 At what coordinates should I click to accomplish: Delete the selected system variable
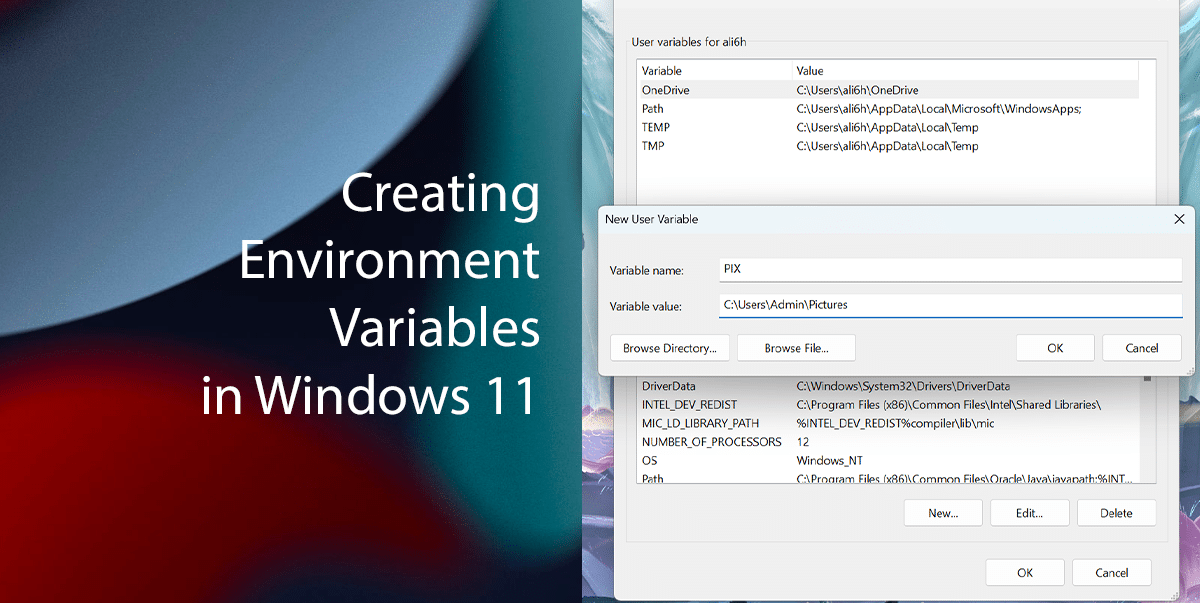(x=1116, y=512)
